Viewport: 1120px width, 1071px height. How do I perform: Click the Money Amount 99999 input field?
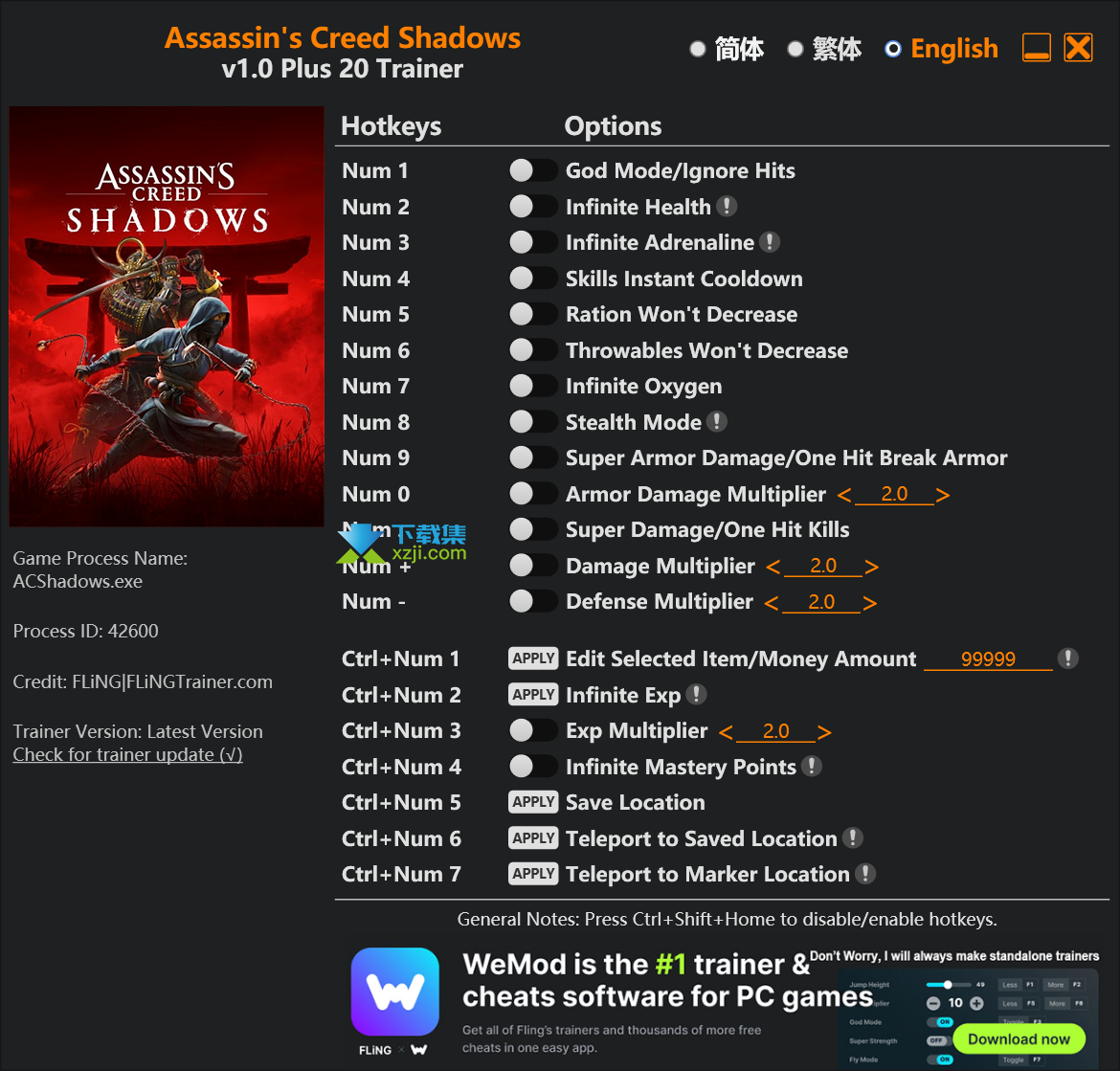click(x=989, y=659)
